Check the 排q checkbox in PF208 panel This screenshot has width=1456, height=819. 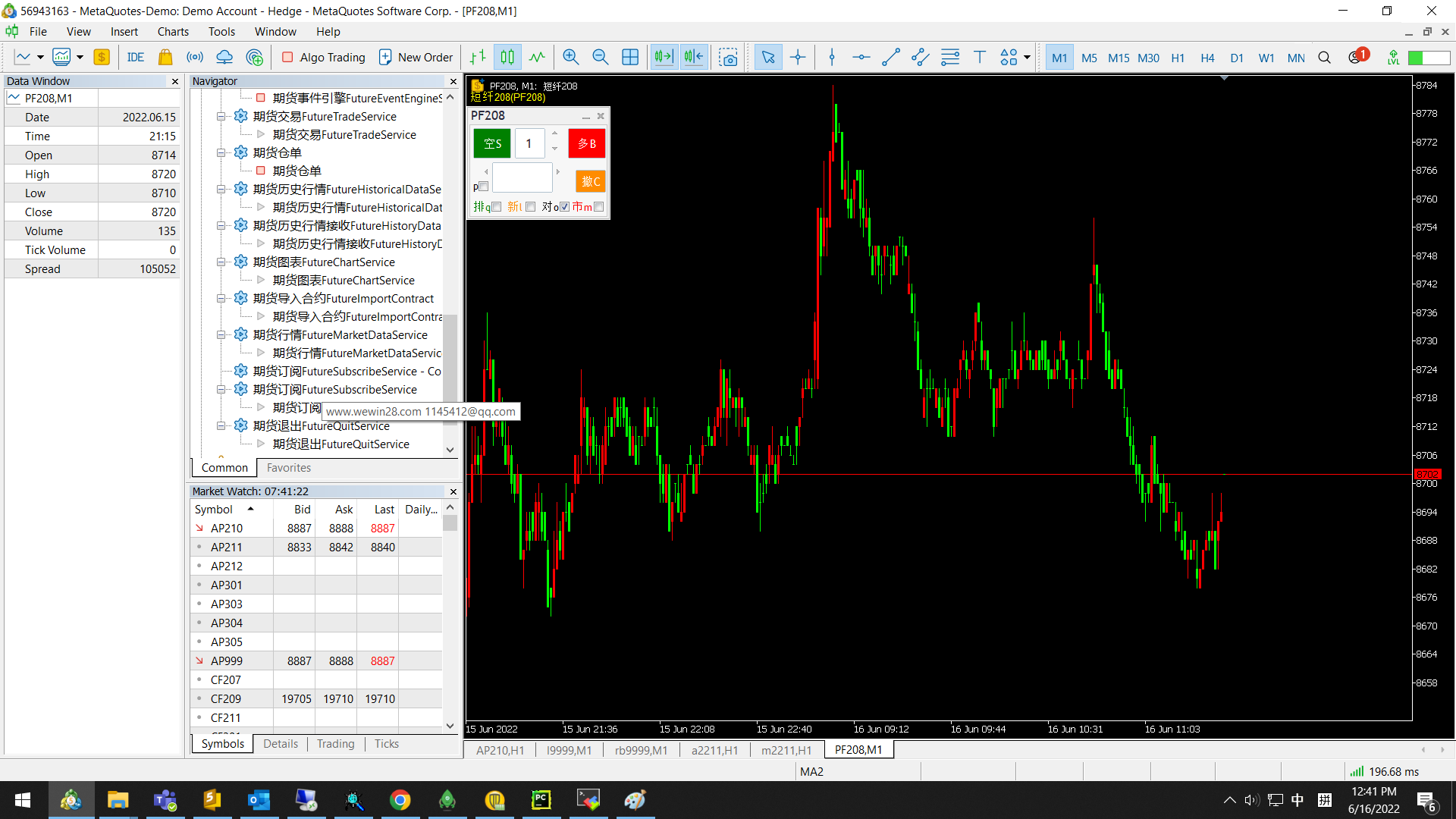tap(497, 207)
